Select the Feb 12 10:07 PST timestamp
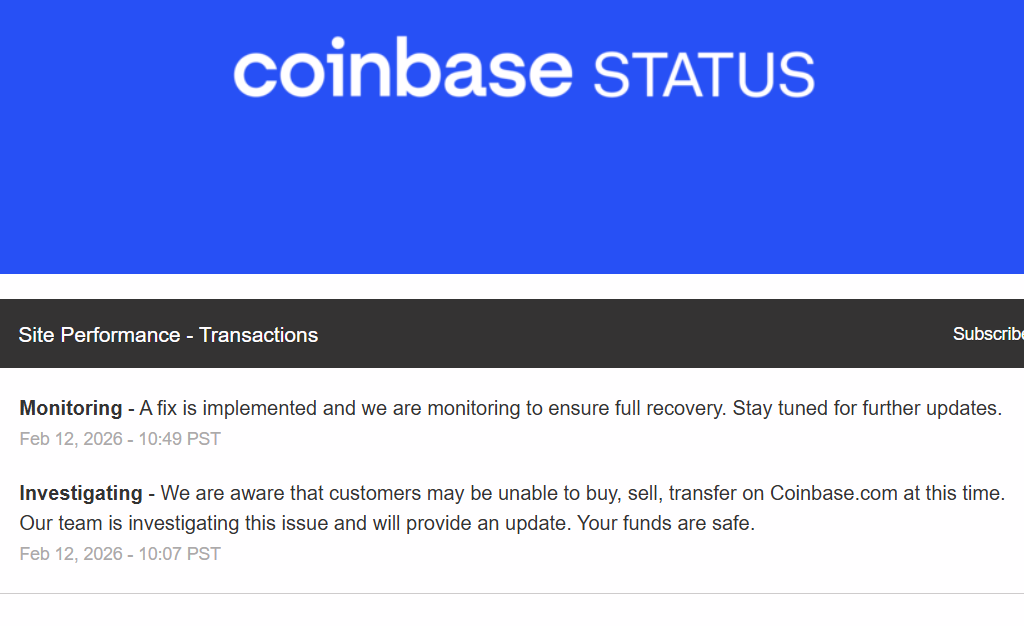Viewport: 1024px width, 626px height. pyautogui.click(x=120, y=553)
